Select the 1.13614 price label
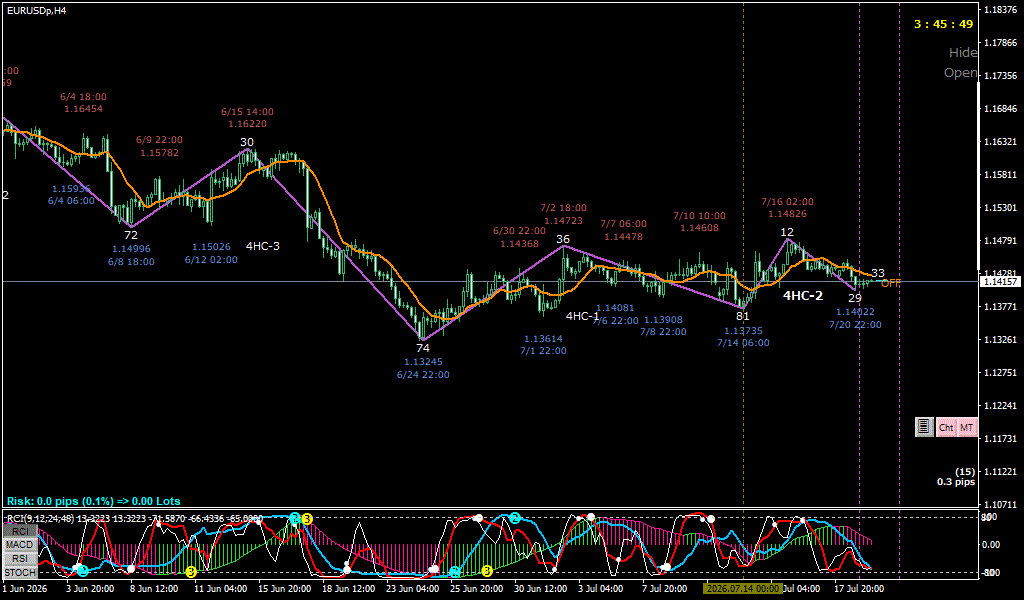The width and height of the screenshot is (1024, 600). click(543, 339)
